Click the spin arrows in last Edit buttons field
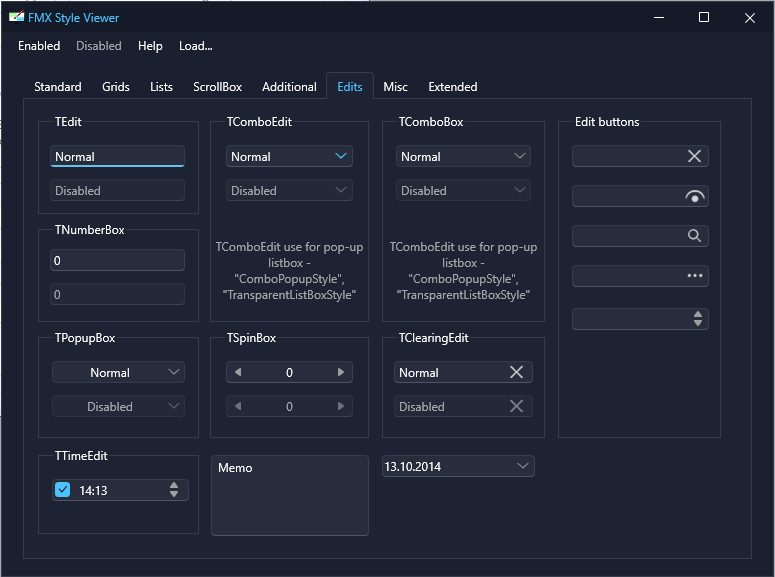The height and width of the screenshot is (577, 775). click(697, 318)
